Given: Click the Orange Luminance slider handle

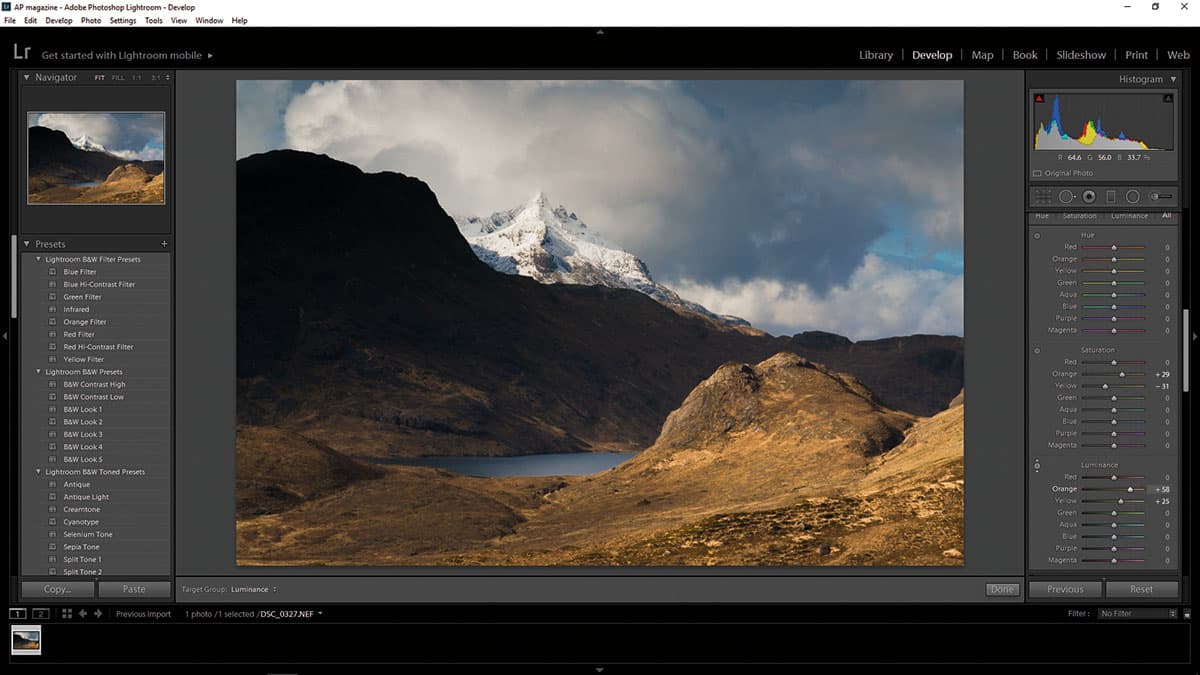Looking at the screenshot, I should [1130, 489].
